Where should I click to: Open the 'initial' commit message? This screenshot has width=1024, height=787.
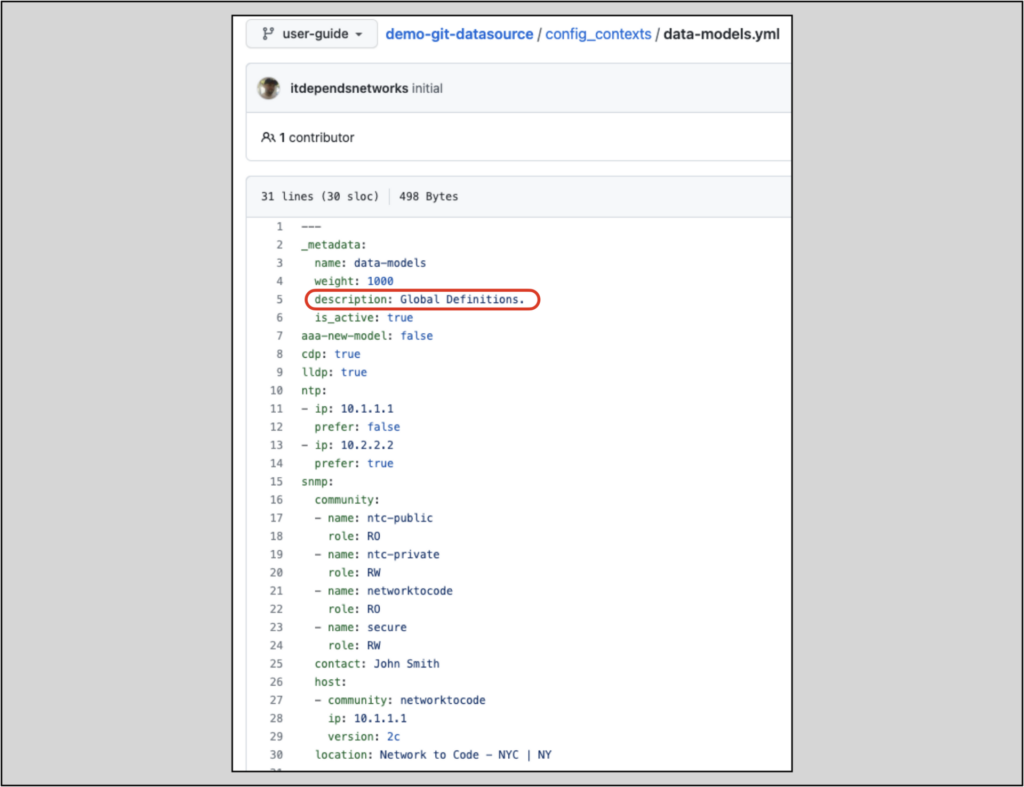[427, 88]
